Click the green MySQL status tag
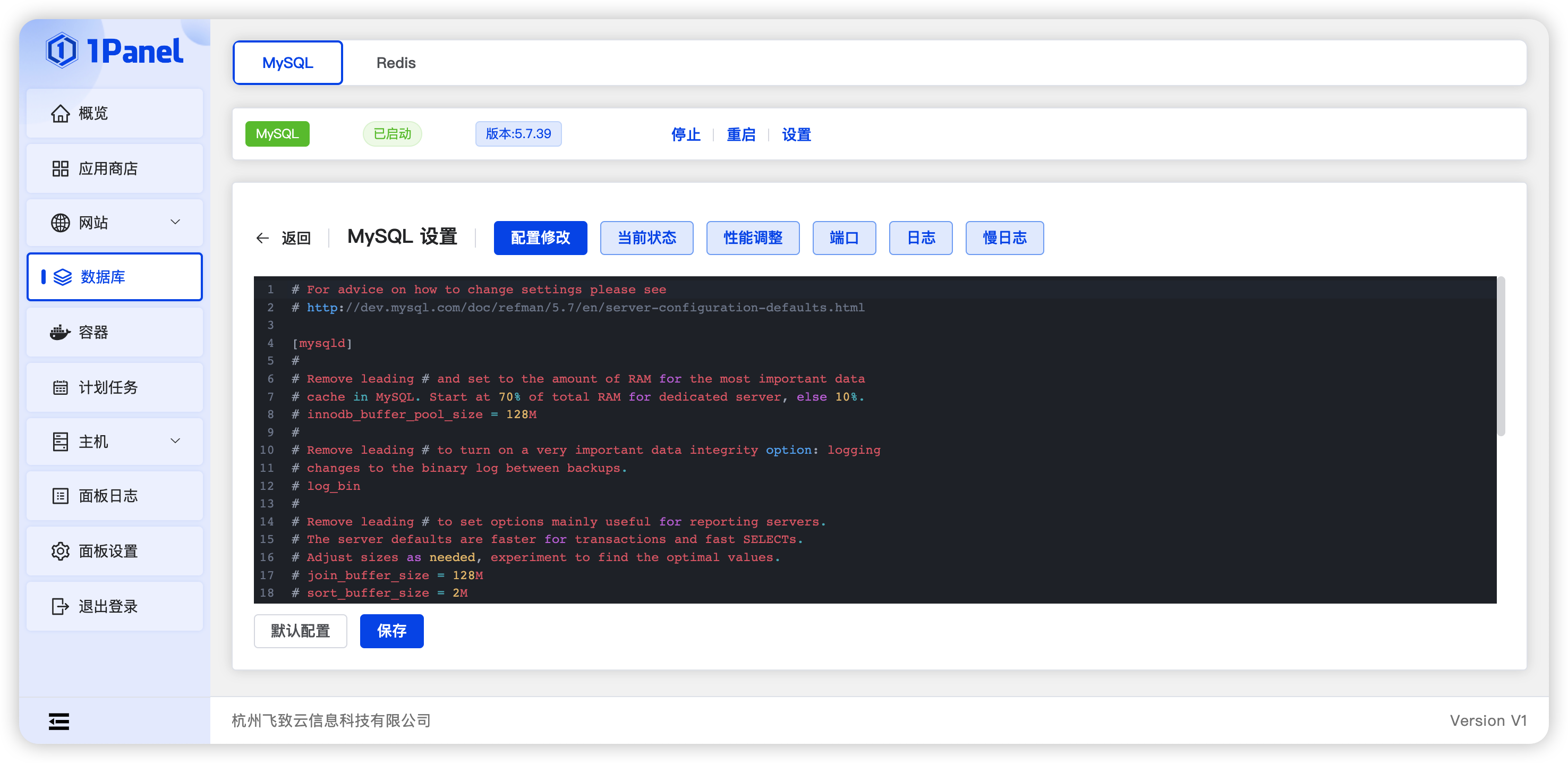 click(277, 133)
